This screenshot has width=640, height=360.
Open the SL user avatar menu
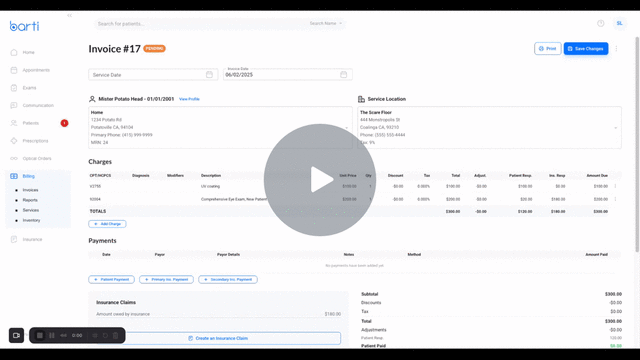(620, 23)
